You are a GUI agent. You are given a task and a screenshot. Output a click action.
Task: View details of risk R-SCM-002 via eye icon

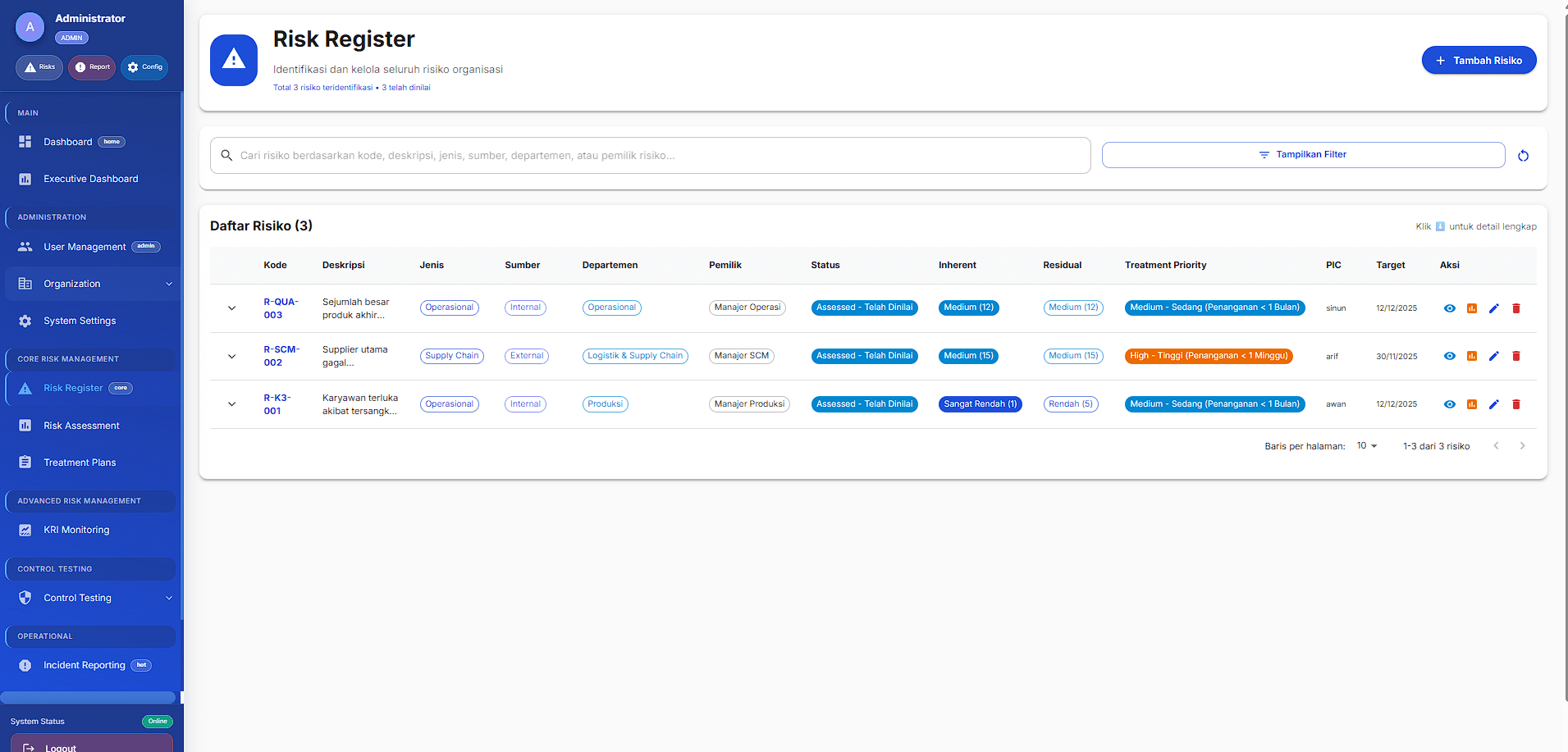1449,356
